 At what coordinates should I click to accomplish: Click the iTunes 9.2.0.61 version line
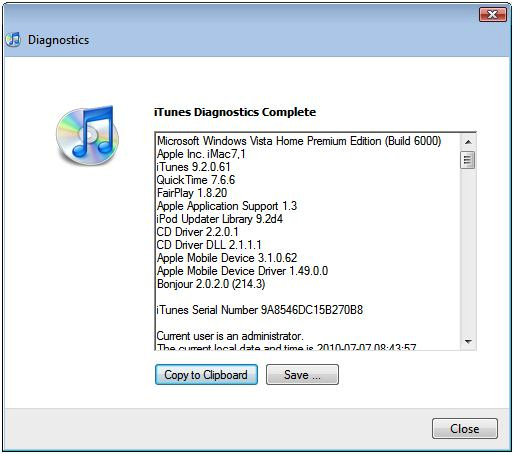193,167
